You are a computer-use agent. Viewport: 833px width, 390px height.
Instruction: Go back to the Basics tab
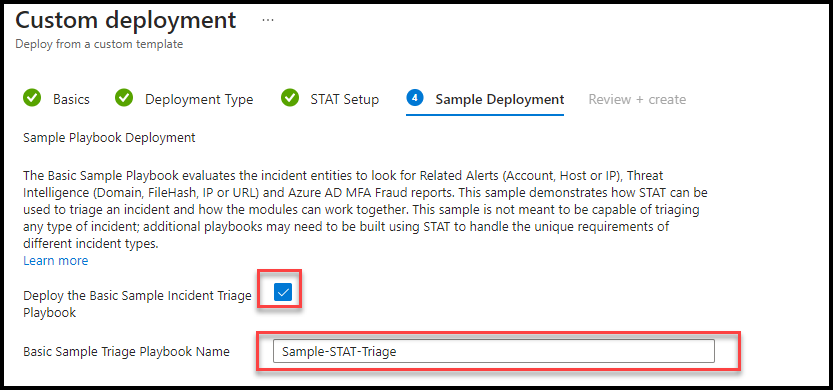[x=71, y=99]
